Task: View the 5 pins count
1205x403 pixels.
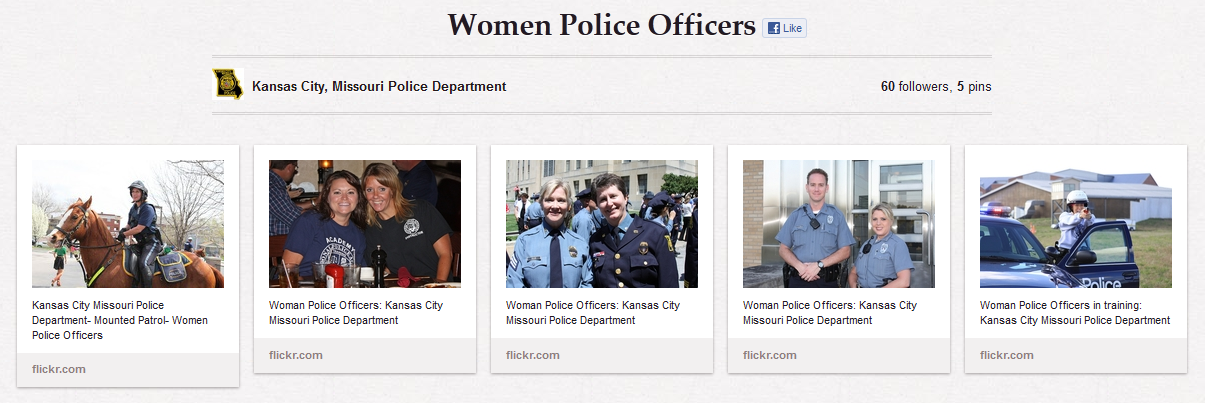Action: pyautogui.click(x=974, y=87)
